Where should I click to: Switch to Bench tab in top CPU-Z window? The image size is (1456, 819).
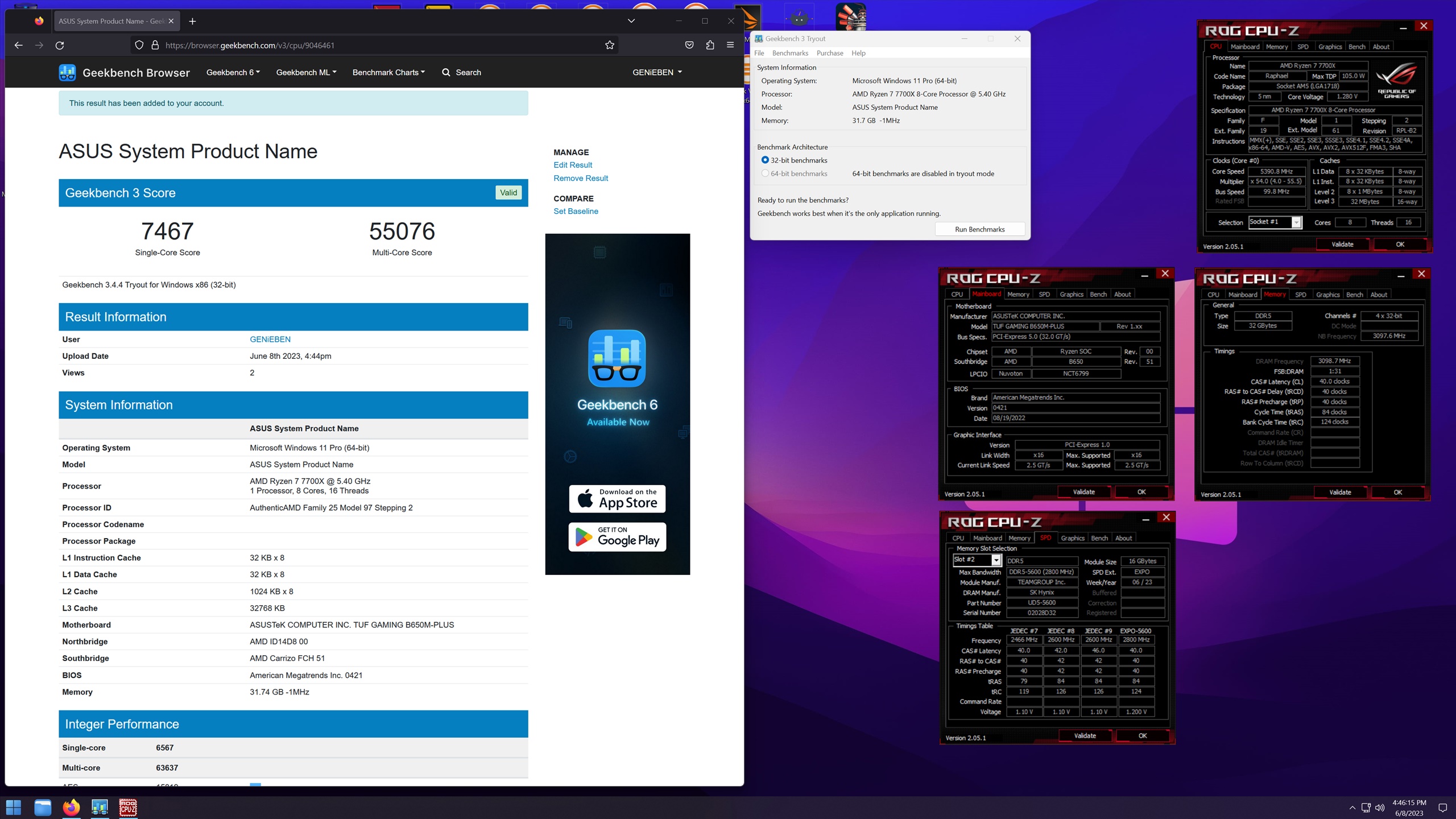click(x=1356, y=47)
